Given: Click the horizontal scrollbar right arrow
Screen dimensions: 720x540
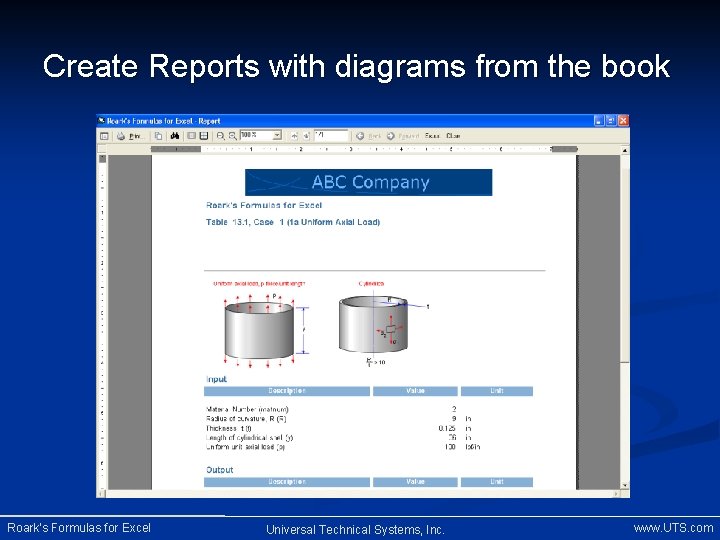Looking at the screenshot, I should point(616,494).
